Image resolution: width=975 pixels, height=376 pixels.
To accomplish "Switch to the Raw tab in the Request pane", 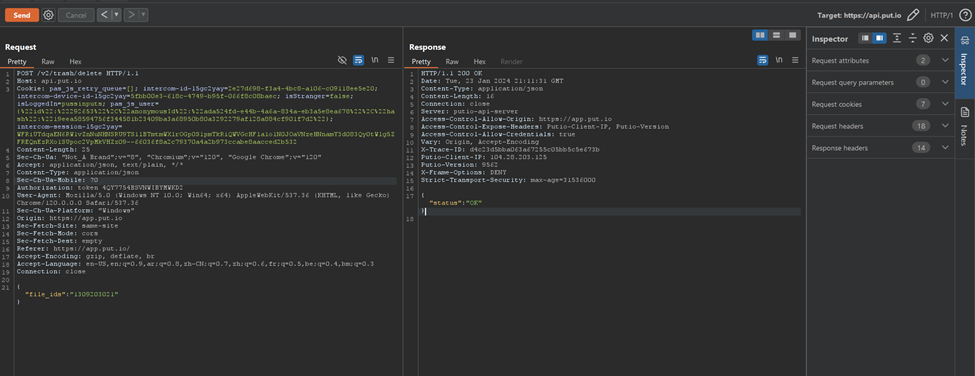I will [x=48, y=62].
